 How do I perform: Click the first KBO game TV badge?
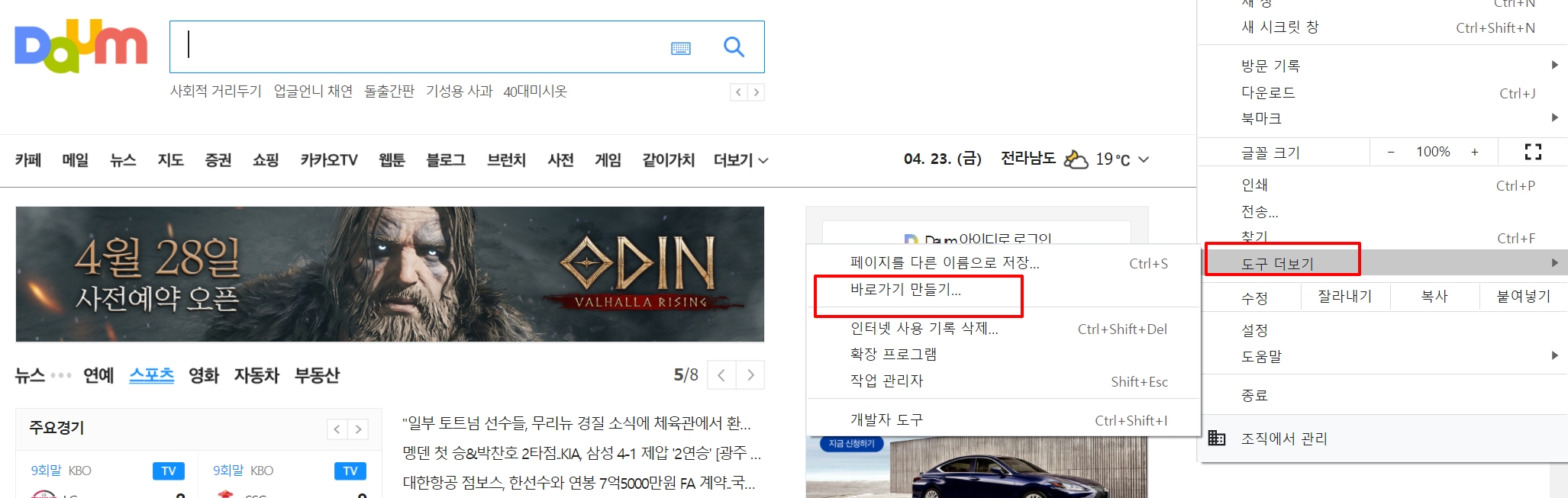point(169,471)
